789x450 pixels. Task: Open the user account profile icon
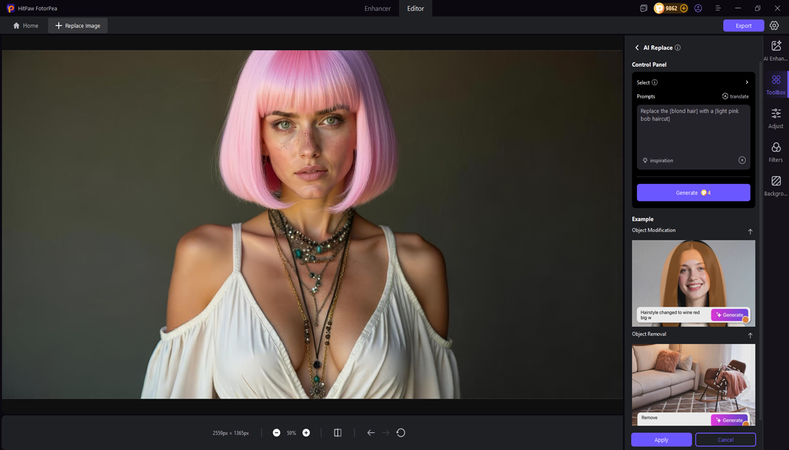point(698,9)
